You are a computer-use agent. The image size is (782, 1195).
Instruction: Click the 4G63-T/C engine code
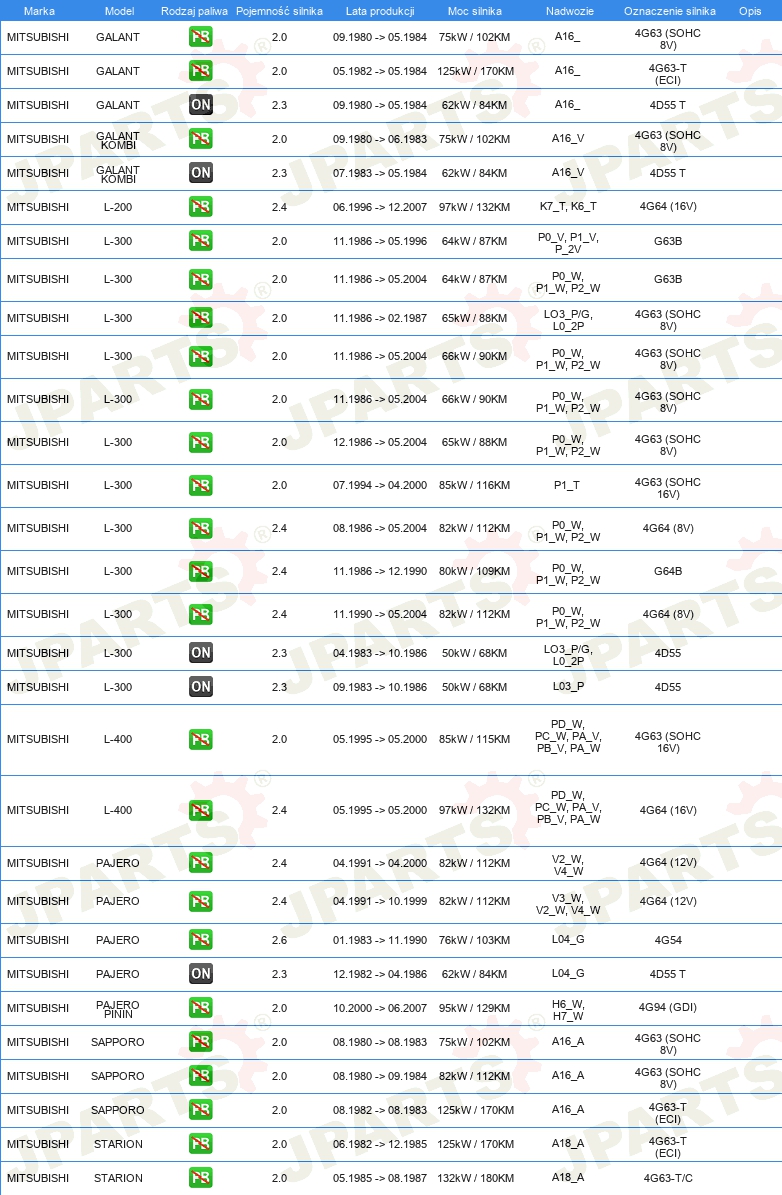668,1177
